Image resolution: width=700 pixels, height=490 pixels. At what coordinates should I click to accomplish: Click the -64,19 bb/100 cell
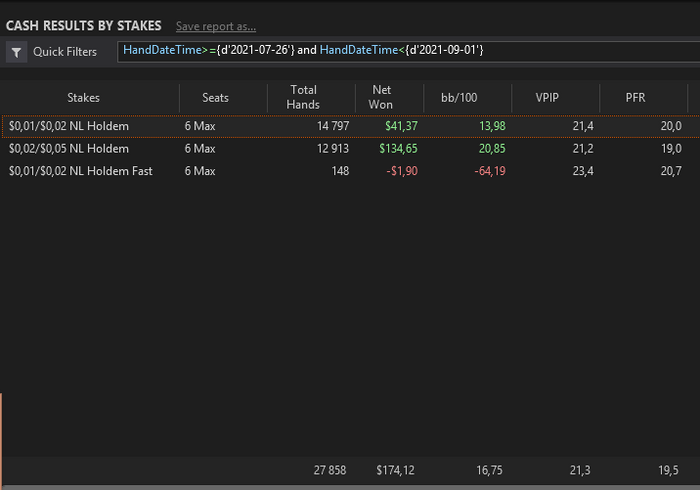(x=490, y=171)
